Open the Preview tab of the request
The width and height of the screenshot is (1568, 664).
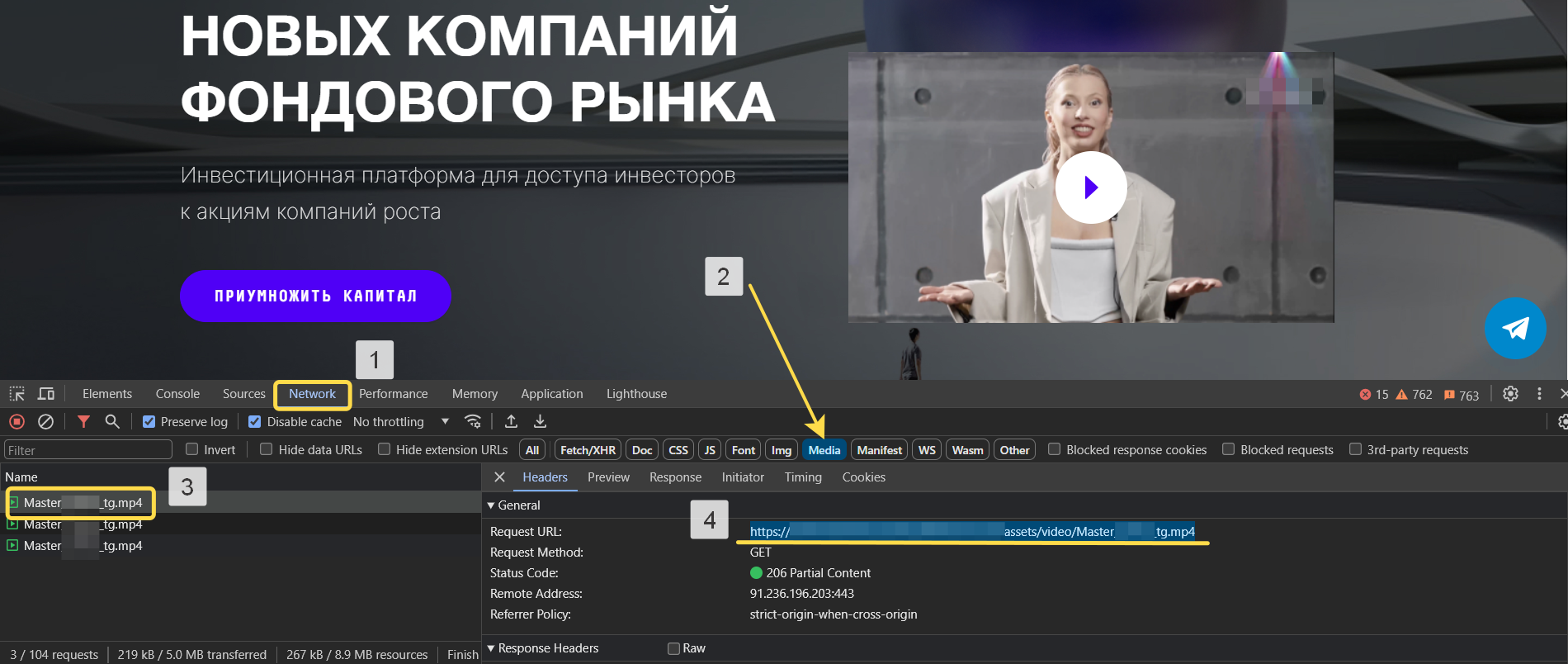[608, 477]
